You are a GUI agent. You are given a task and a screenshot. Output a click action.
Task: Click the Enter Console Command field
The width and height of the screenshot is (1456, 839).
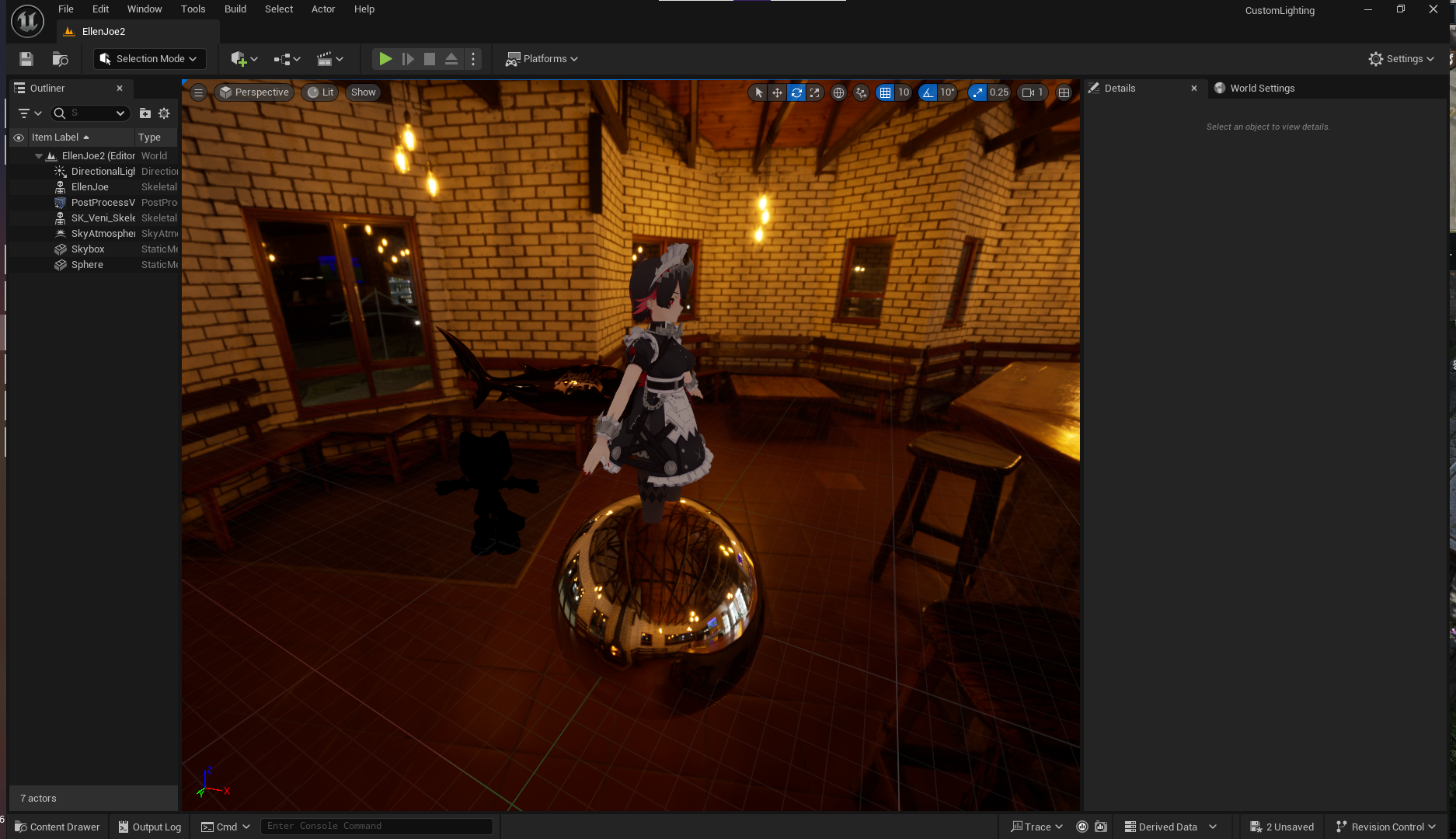click(x=377, y=827)
